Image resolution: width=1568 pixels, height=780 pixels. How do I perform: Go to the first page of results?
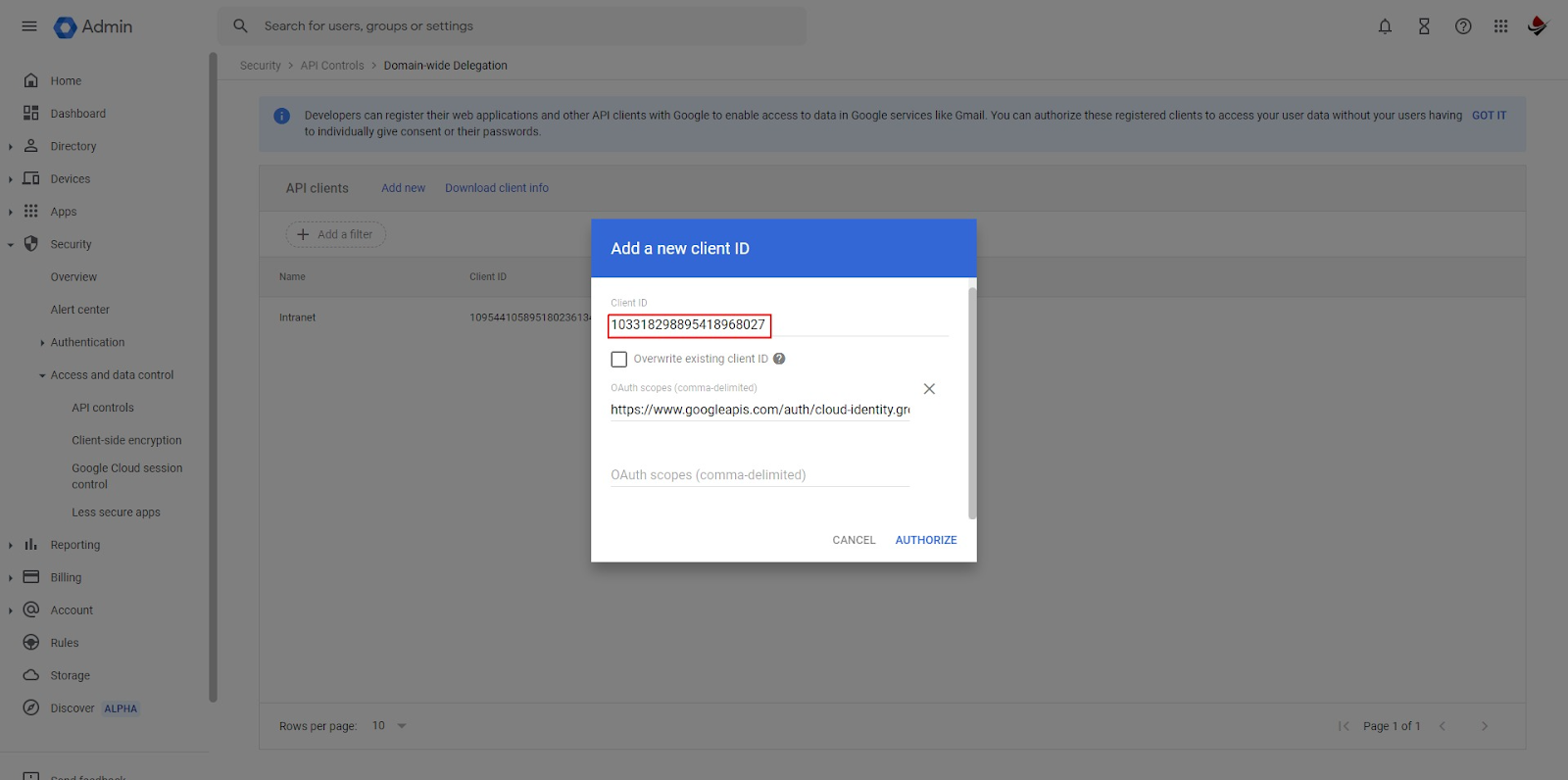tap(1344, 726)
